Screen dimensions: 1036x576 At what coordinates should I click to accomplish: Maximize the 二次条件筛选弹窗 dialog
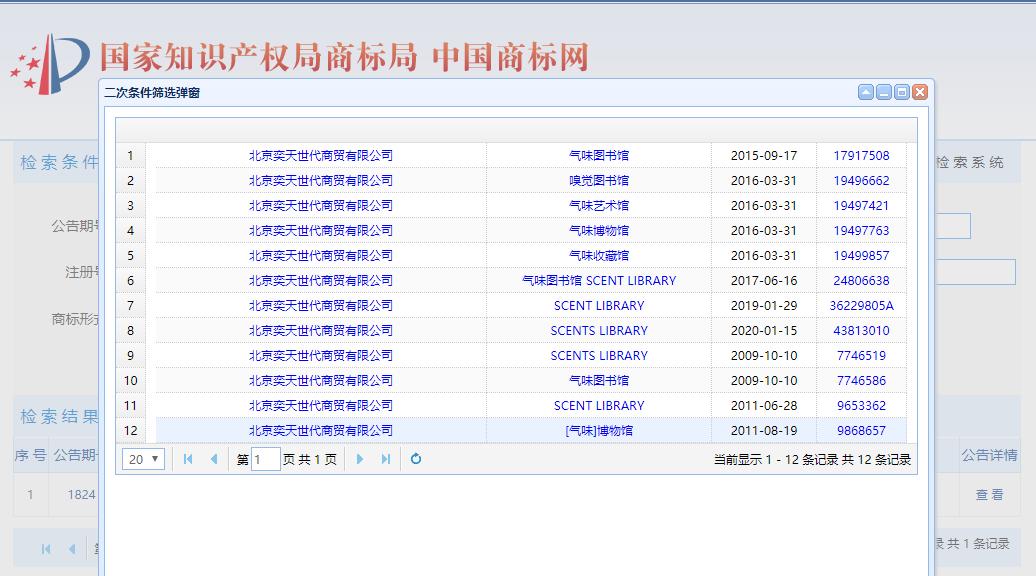point(902,92)
